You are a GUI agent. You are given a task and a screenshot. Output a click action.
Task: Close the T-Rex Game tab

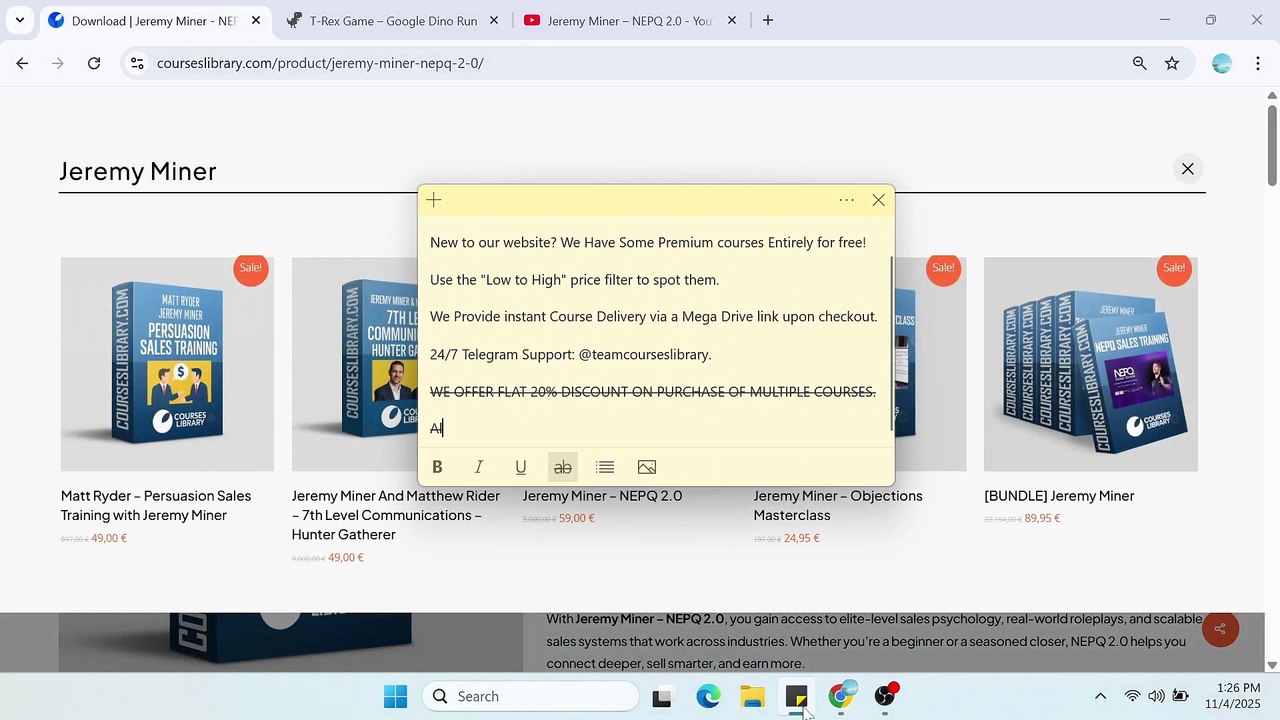click(x=493, y=20)
